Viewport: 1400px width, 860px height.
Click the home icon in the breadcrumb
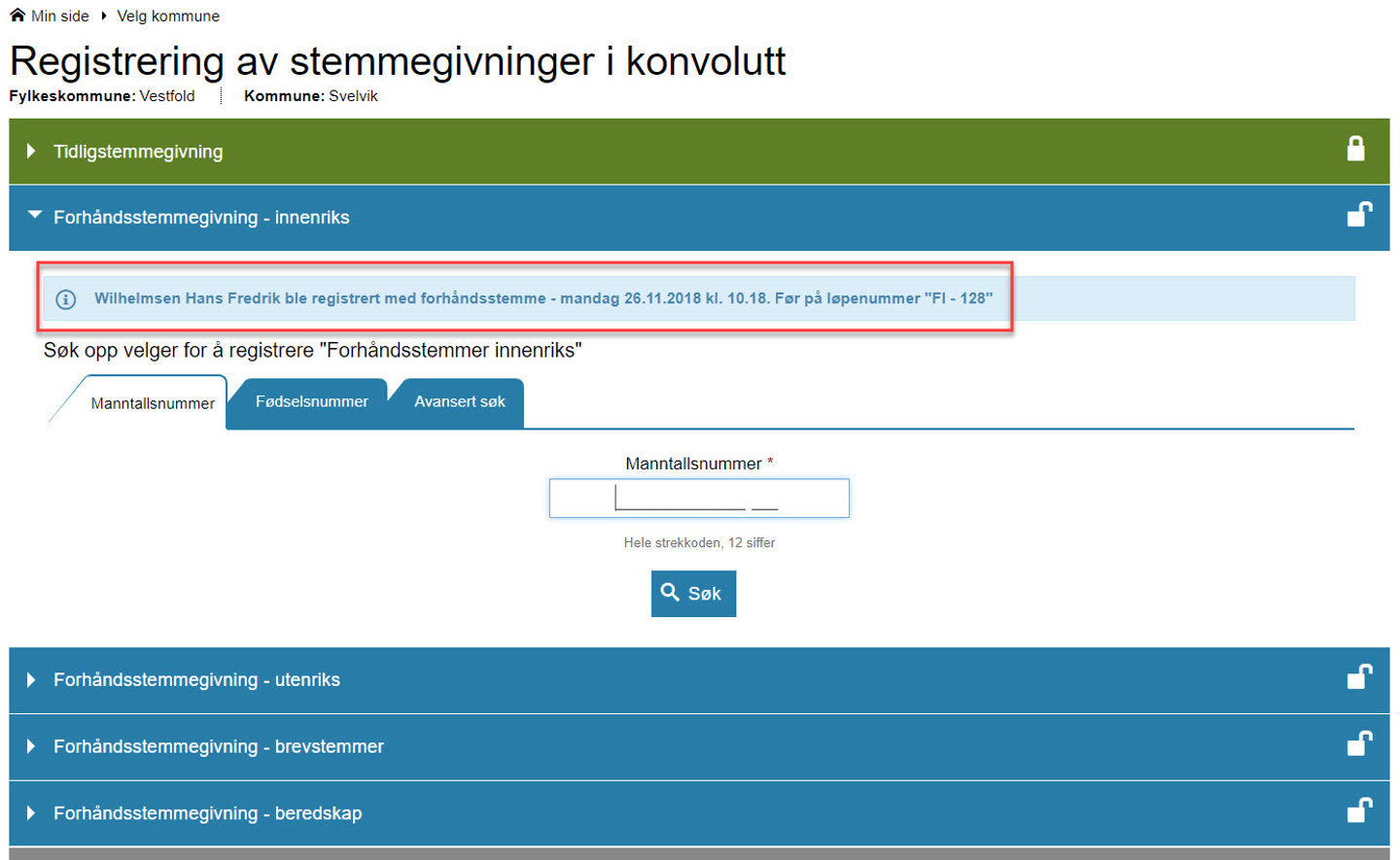click(17, 16)
